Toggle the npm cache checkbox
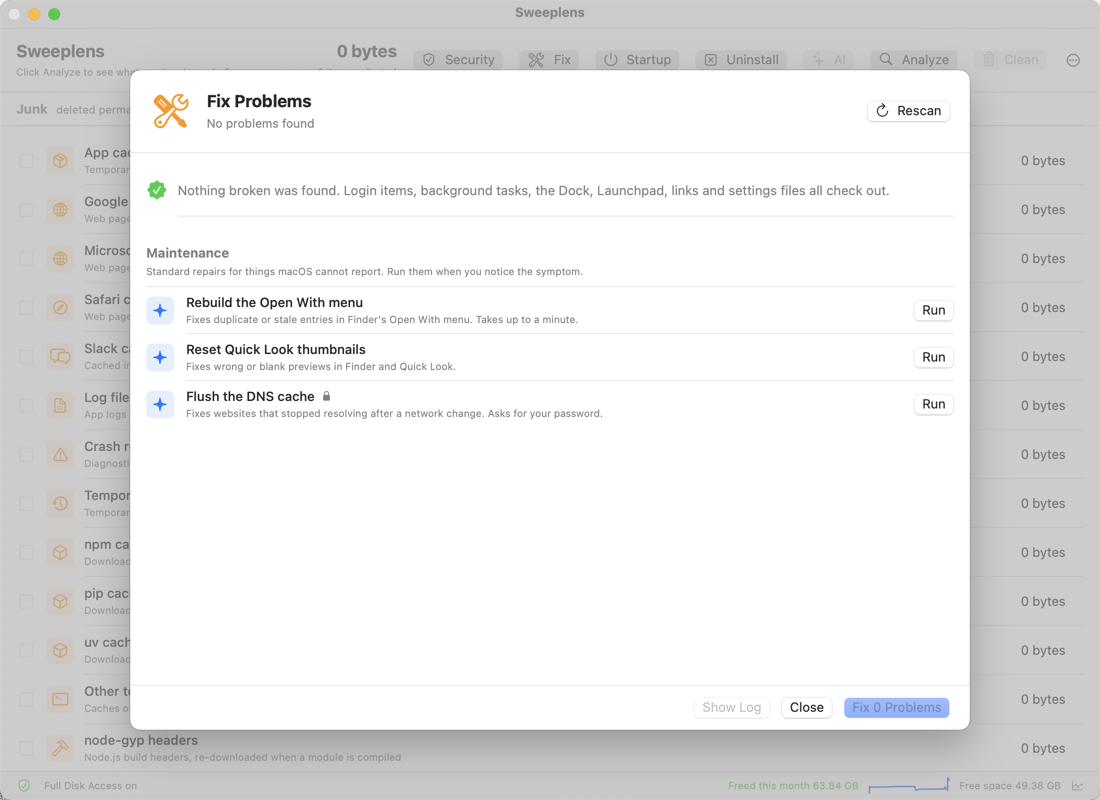The width and height of the screenshot is (1100, 800). (x=26, y=552)
